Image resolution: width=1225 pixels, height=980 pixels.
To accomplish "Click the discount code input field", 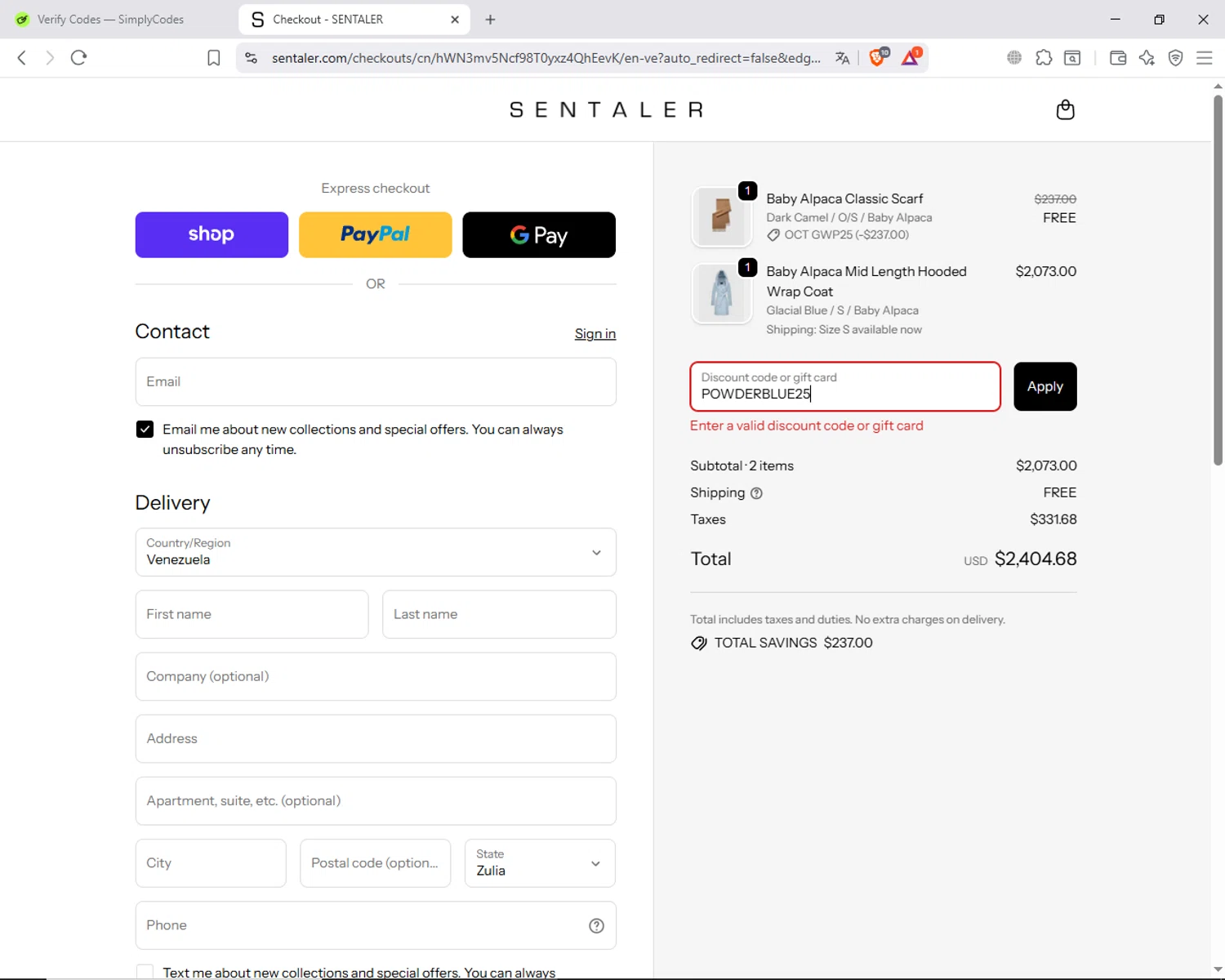I will pyautogui.click(x=845, y=386).
